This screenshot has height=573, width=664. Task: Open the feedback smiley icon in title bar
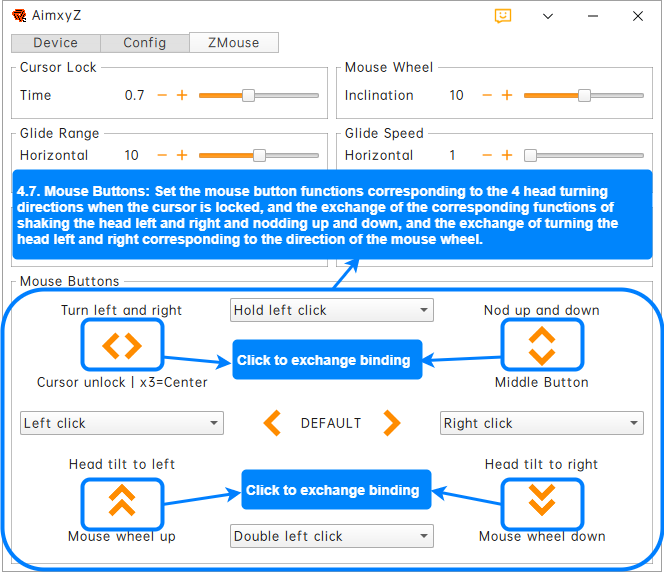(503, 16)
